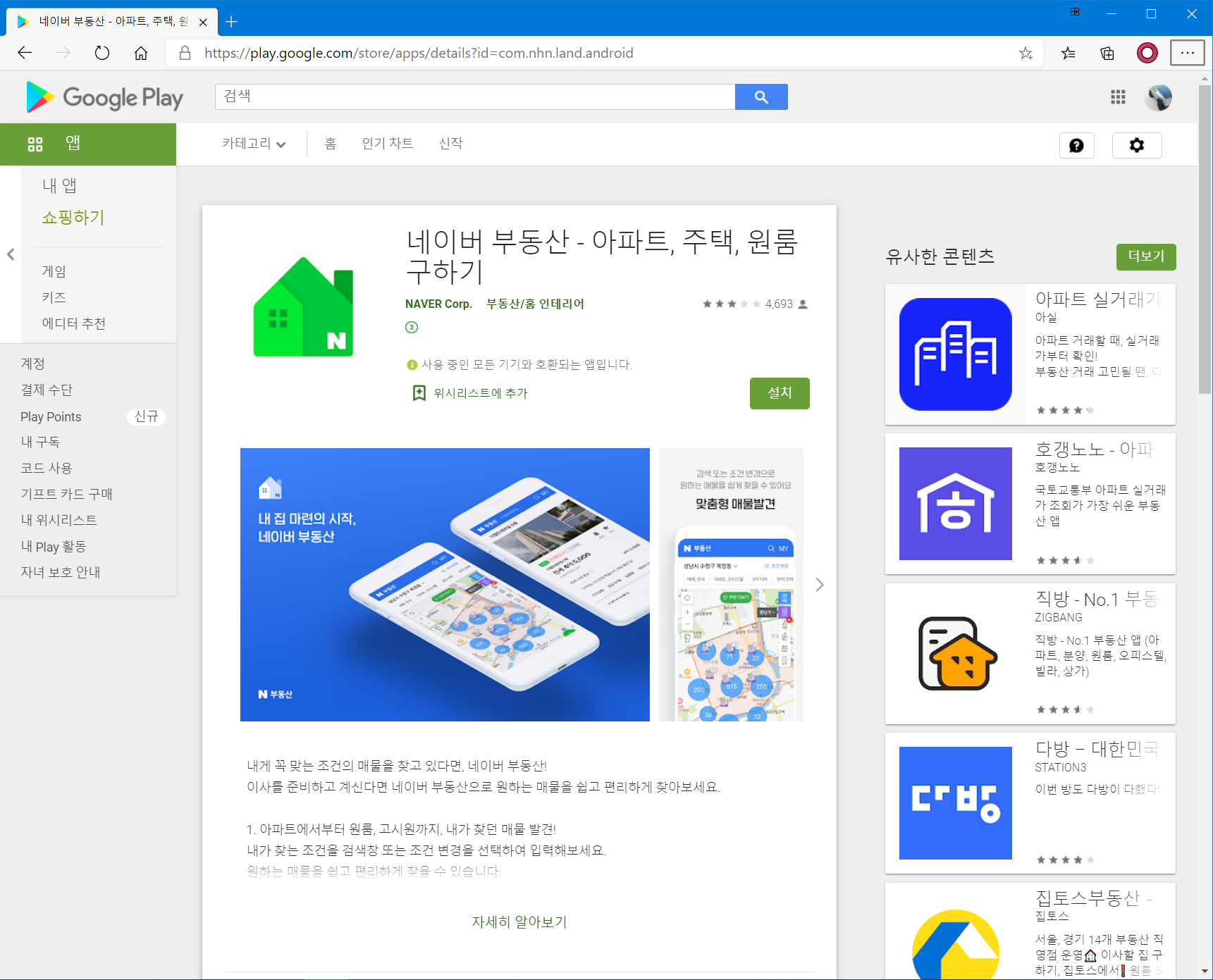Image resolution: width=1213 pixels, height=980 pixels.
Task: Go back with browser back arrow
Action: (x=25, y=53)
